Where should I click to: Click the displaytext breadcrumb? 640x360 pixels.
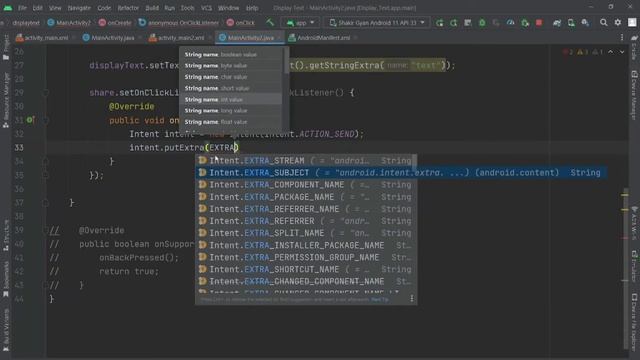click(26, 23)
